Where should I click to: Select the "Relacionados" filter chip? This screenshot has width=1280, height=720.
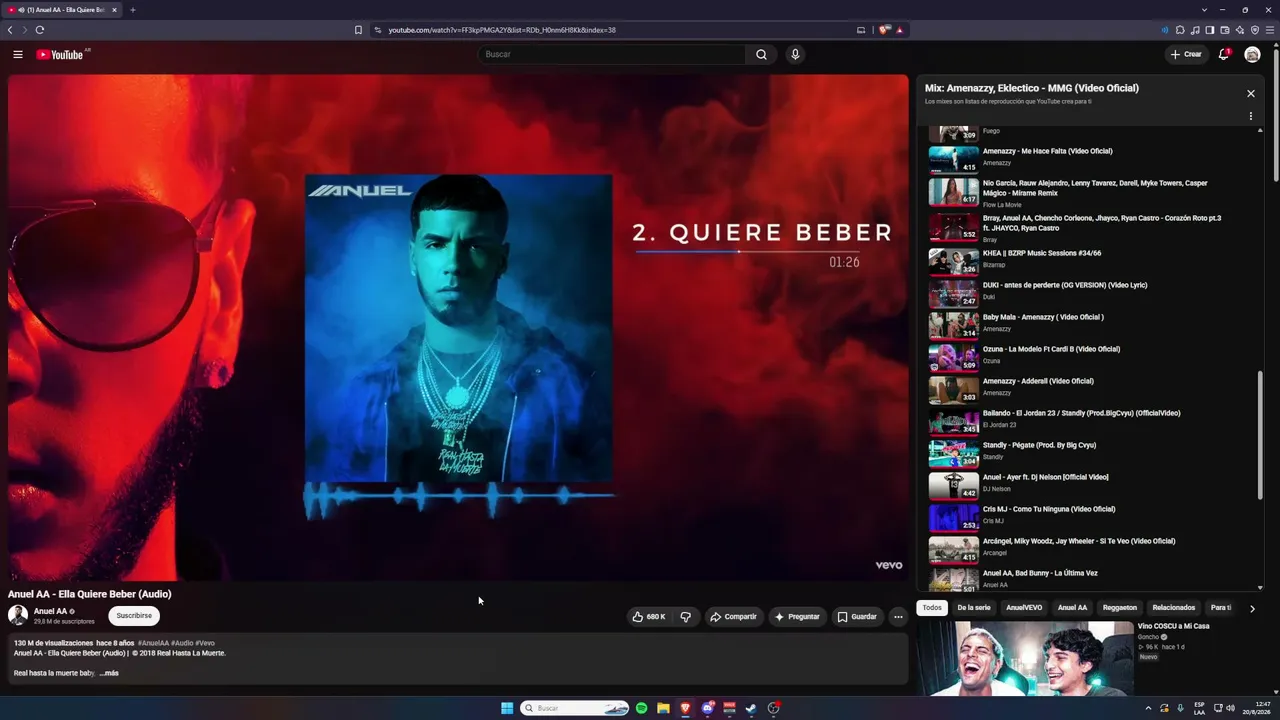pyautogui.click(x=1174, y=608)
